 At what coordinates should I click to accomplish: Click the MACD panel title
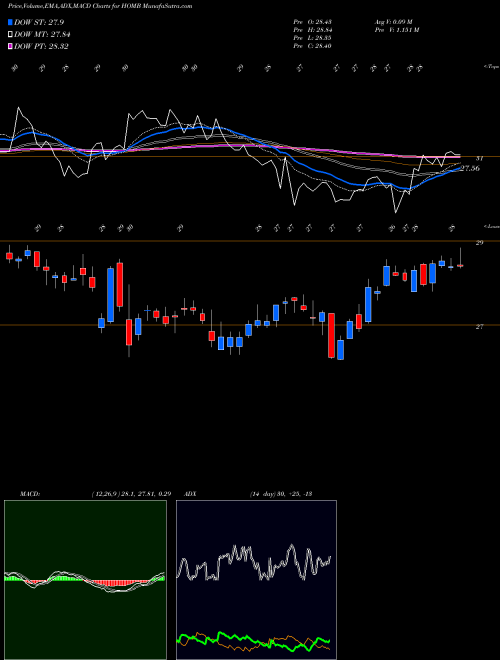coord(29,494)
